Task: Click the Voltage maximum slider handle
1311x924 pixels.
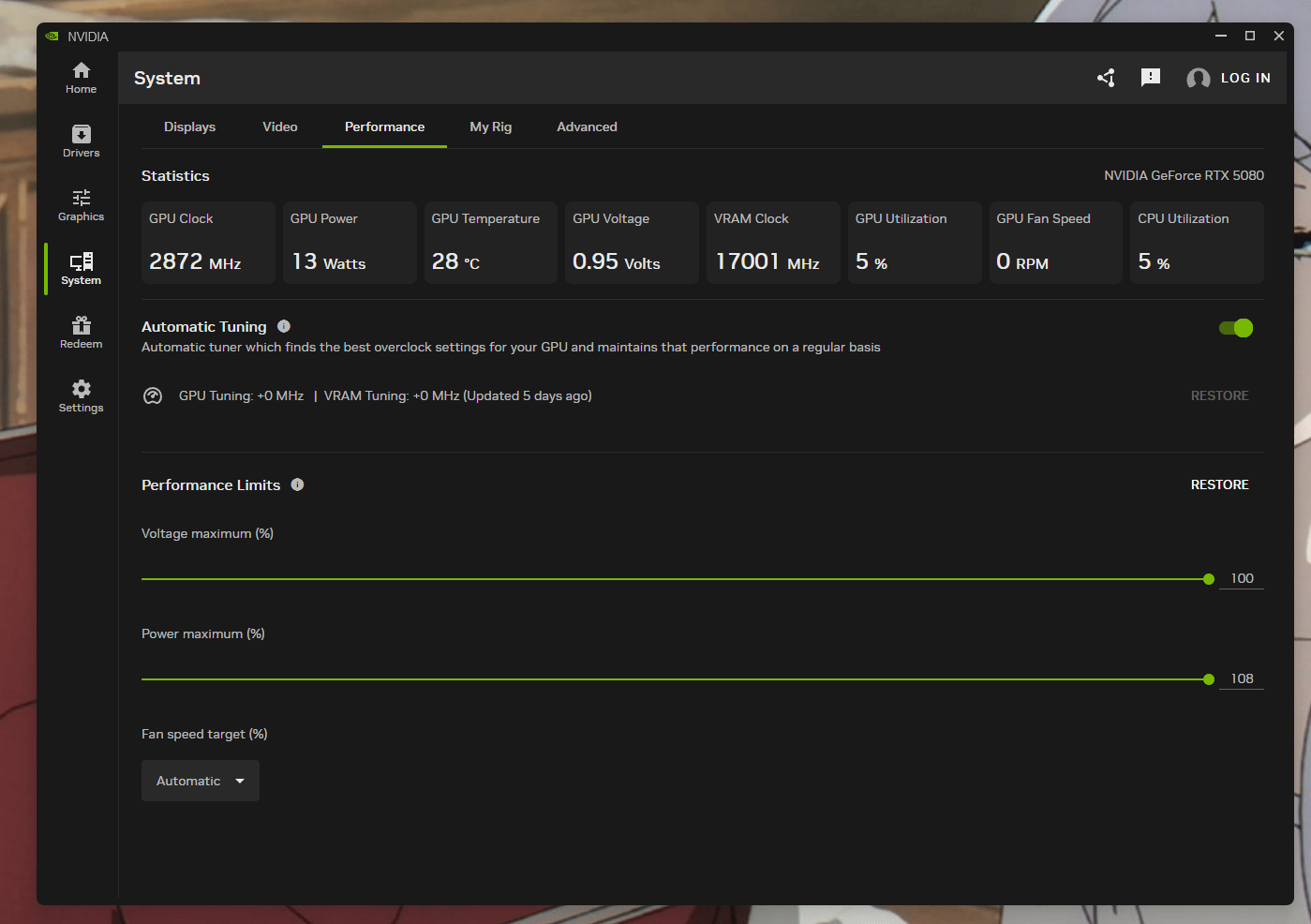Action: (1209, 579)
